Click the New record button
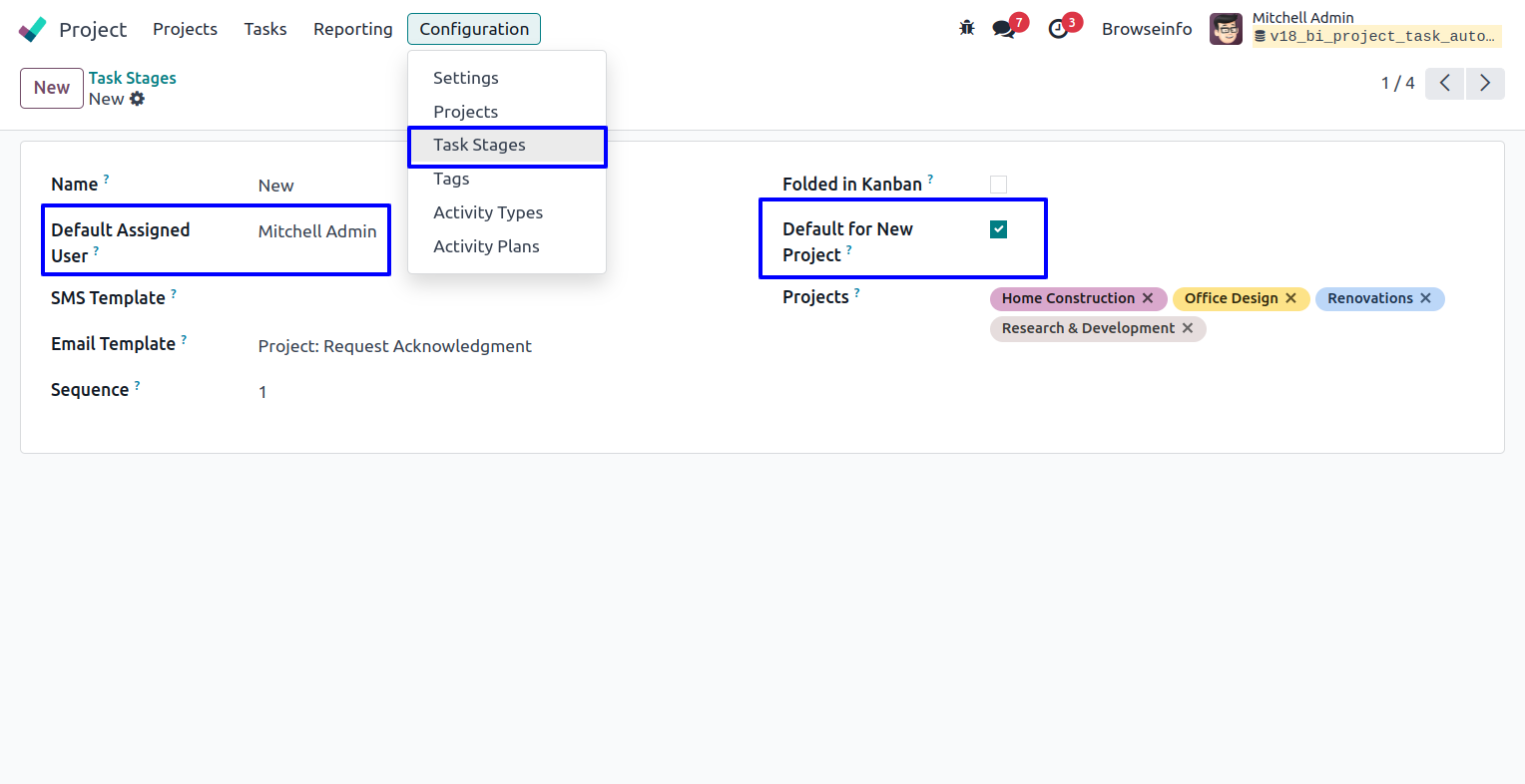The image size is (1525, 784). [51, 88]
